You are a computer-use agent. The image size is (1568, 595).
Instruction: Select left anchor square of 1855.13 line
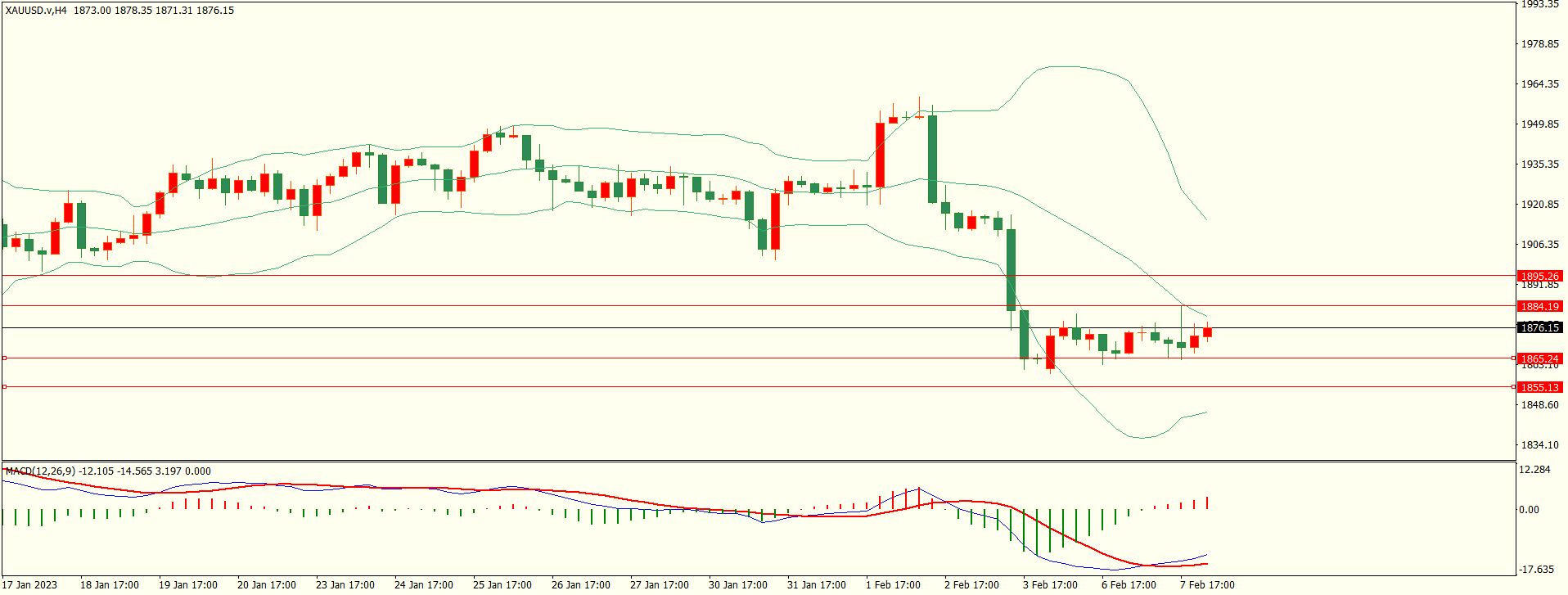4,387
